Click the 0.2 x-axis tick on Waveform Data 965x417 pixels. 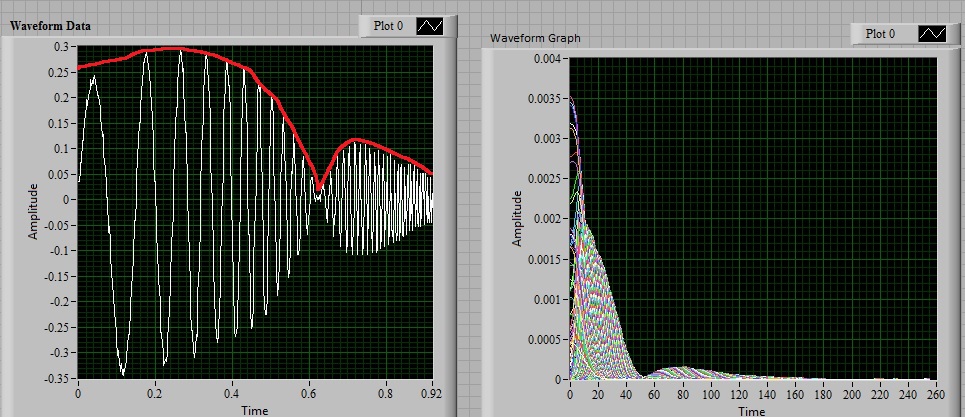point(155,393)
